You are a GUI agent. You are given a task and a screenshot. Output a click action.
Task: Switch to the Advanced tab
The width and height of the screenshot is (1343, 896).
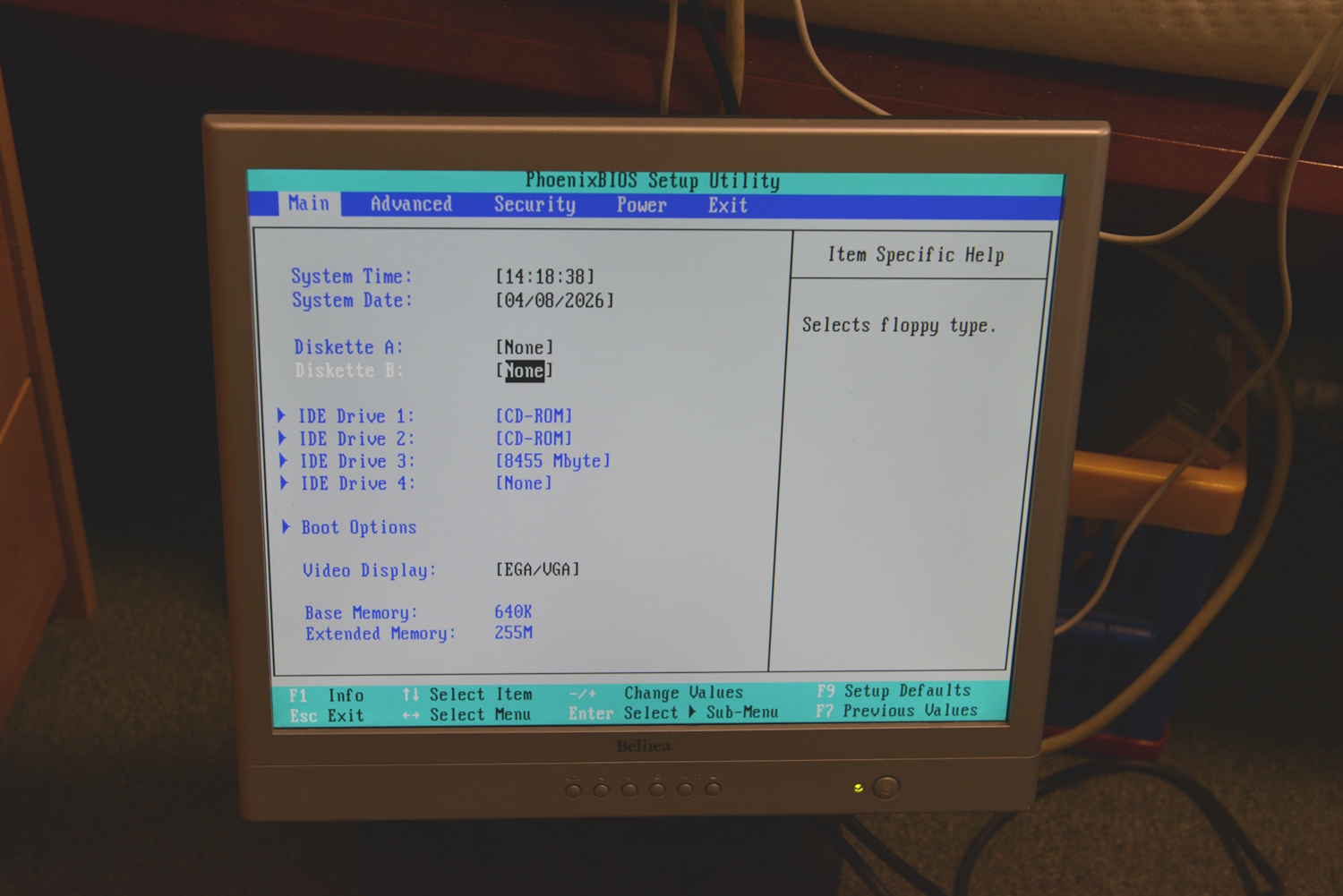[410, 205]
